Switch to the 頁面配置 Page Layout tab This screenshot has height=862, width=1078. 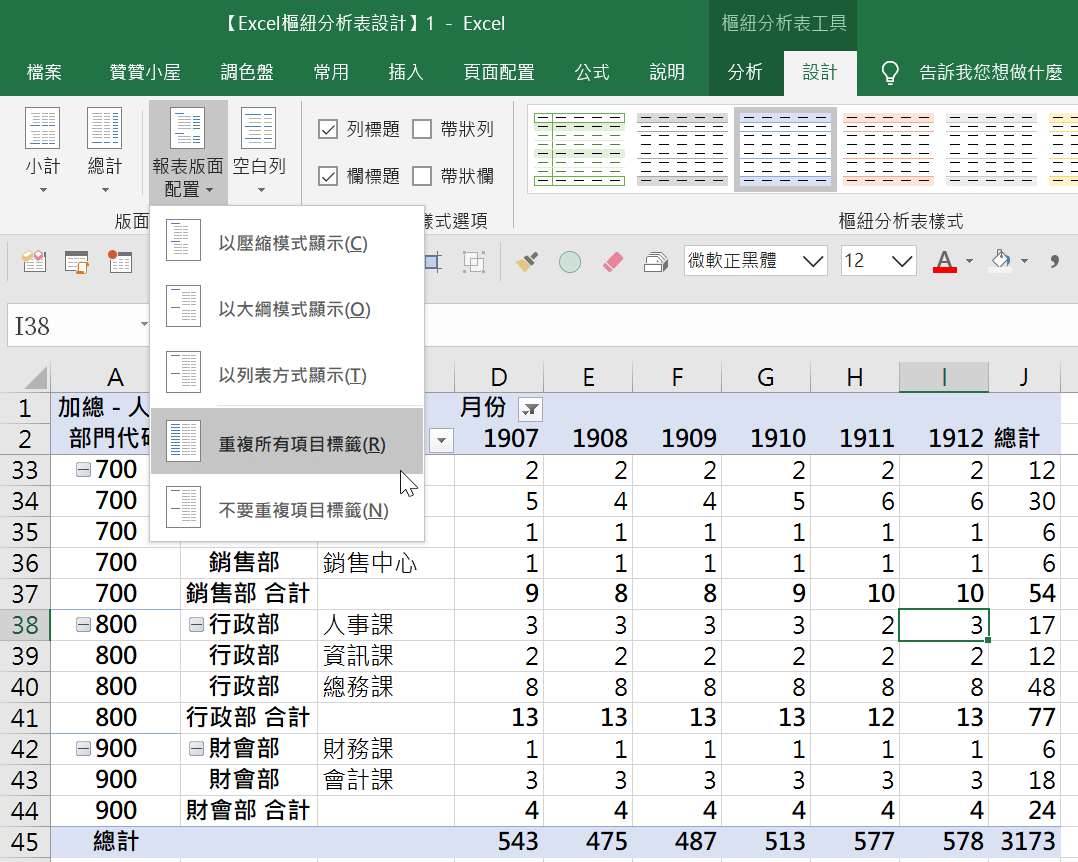coord(499,72)
